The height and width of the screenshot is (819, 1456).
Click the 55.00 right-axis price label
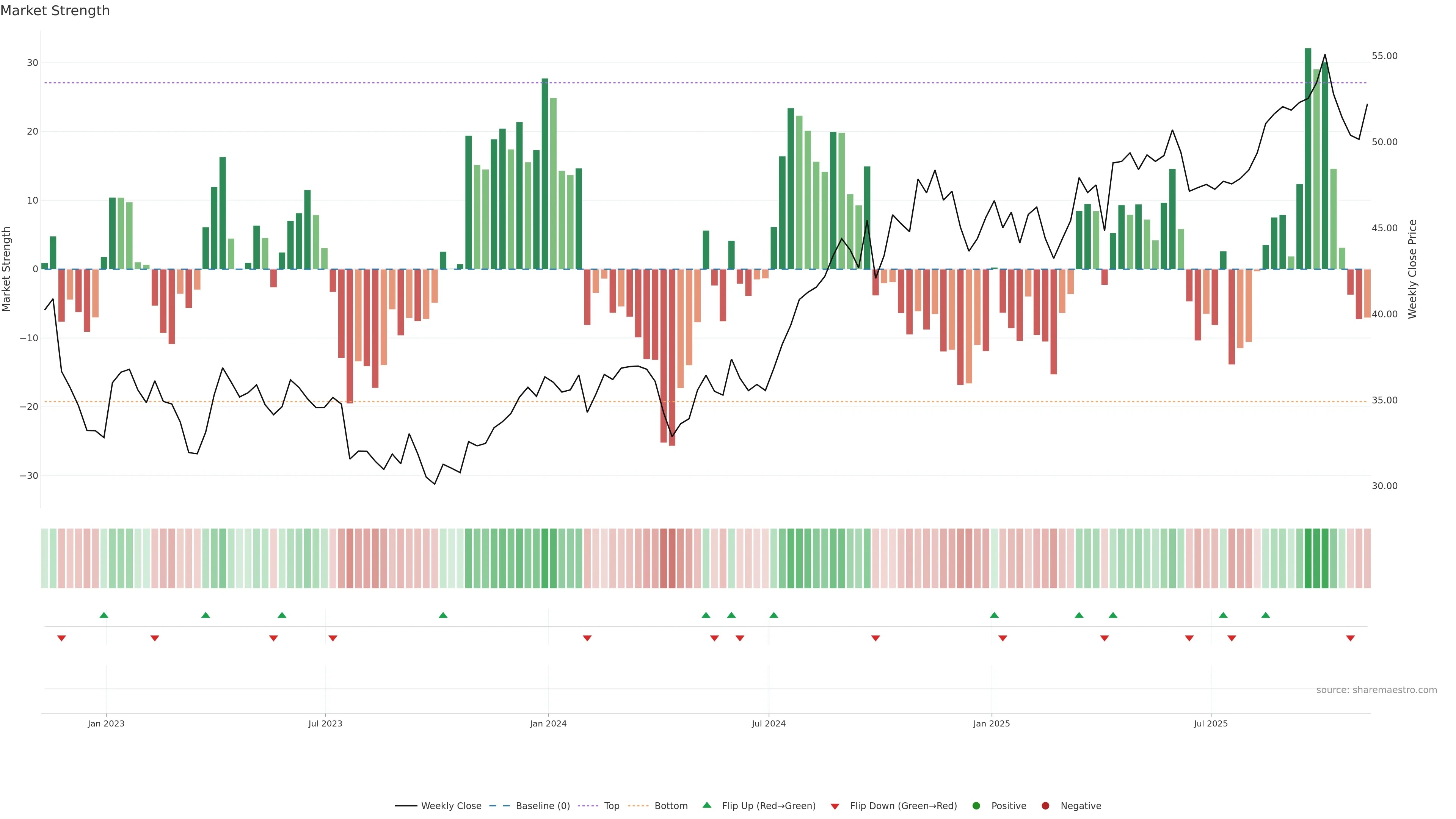pos(1384,56)
